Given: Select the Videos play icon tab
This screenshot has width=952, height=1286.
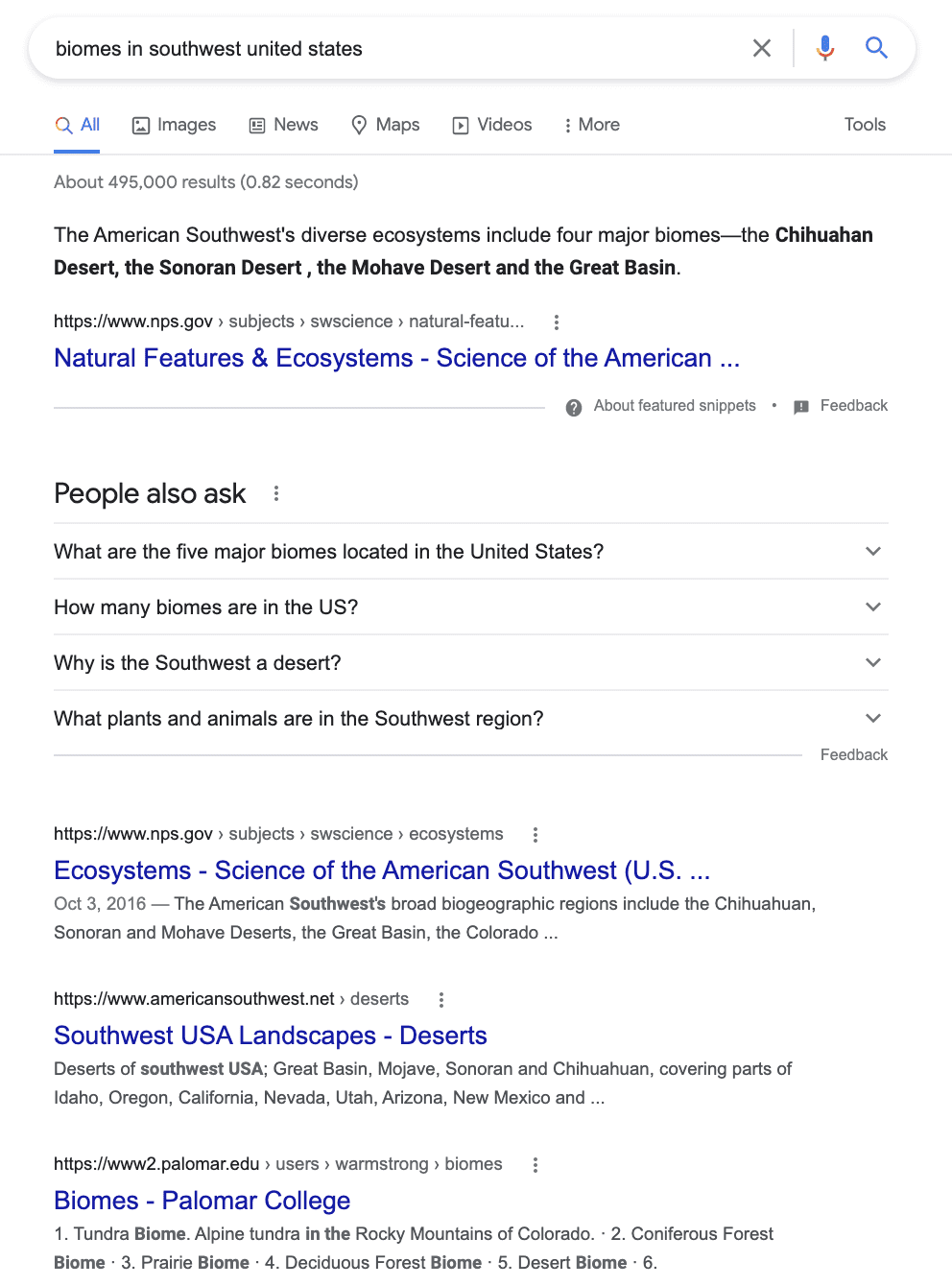Looking at the screenshot, I should coord(462,125).
